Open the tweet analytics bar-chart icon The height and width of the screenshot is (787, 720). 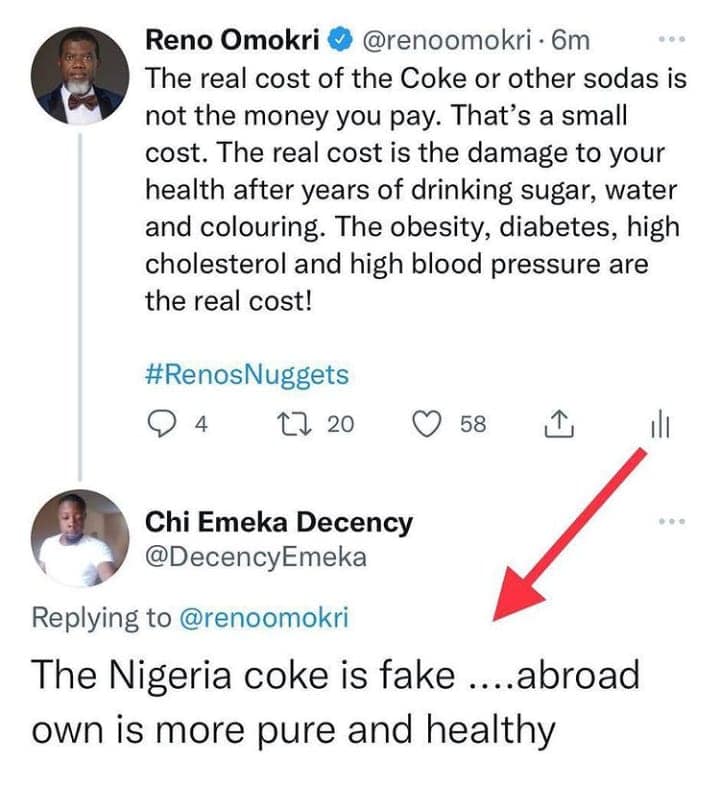661,425
